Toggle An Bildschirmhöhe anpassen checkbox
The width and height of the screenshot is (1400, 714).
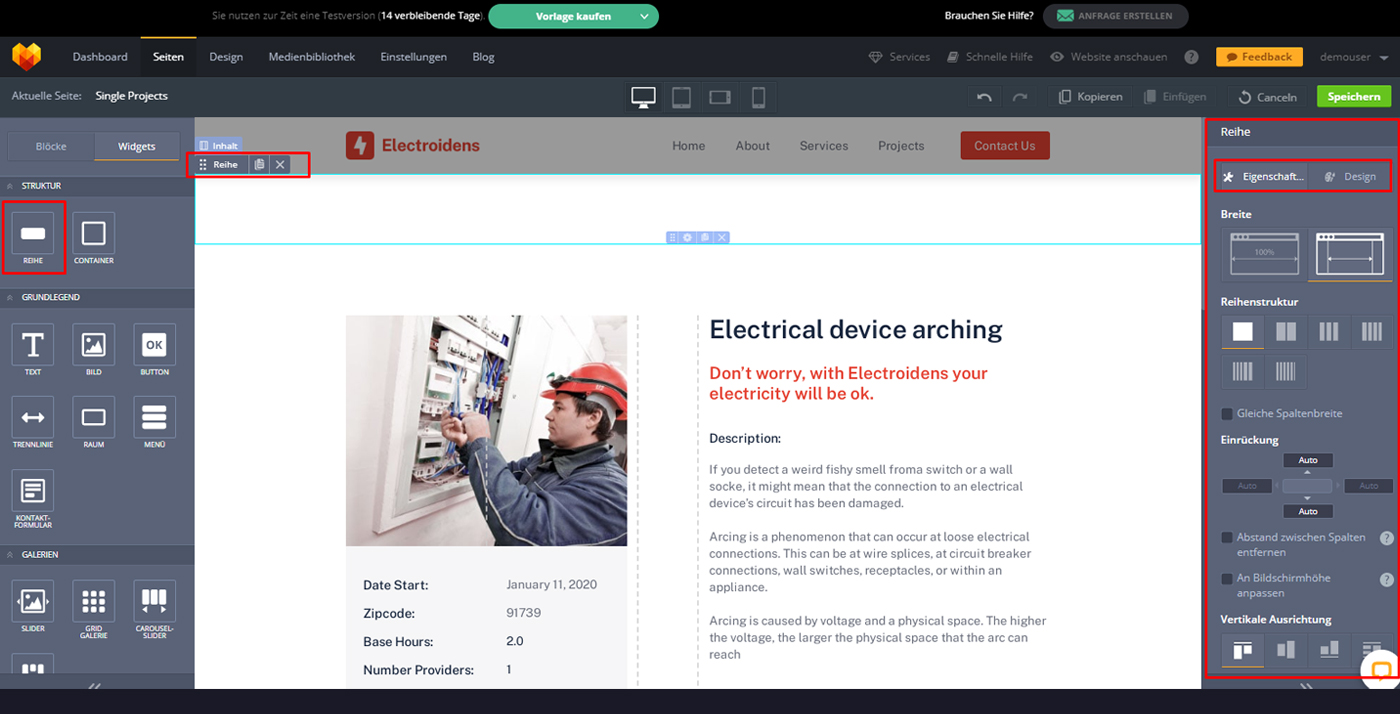point(1227,579)
